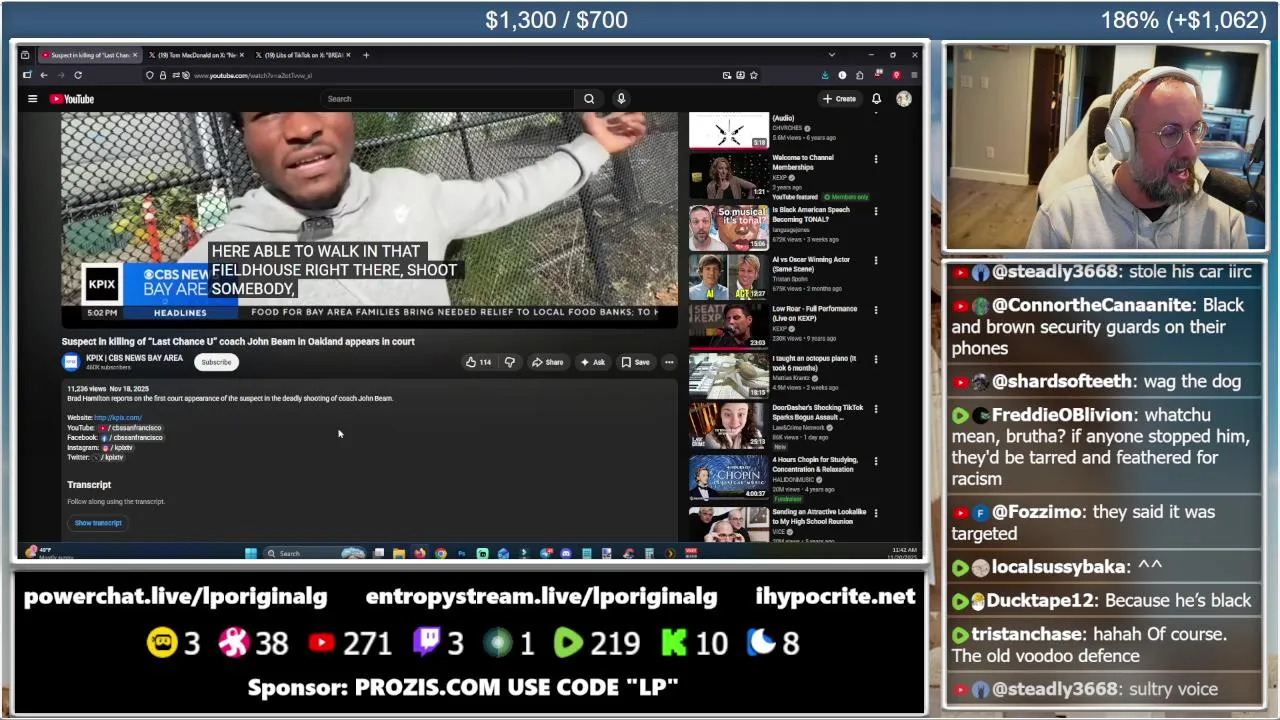1280x720 pixels.
Task: Click the YouTube search magnifier button
Action: [x=589, y=99]
